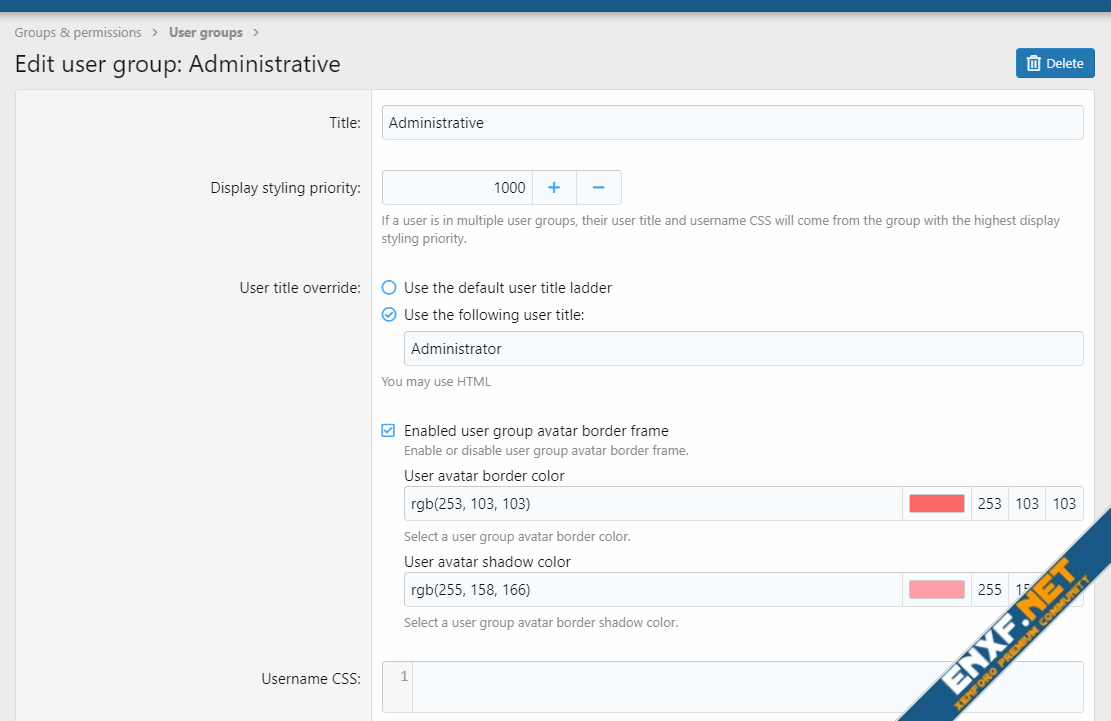Toggle 'Enabled user group avatar border frame' checkbox
This screenshot has height=721, width=1111.
[389, 431]
